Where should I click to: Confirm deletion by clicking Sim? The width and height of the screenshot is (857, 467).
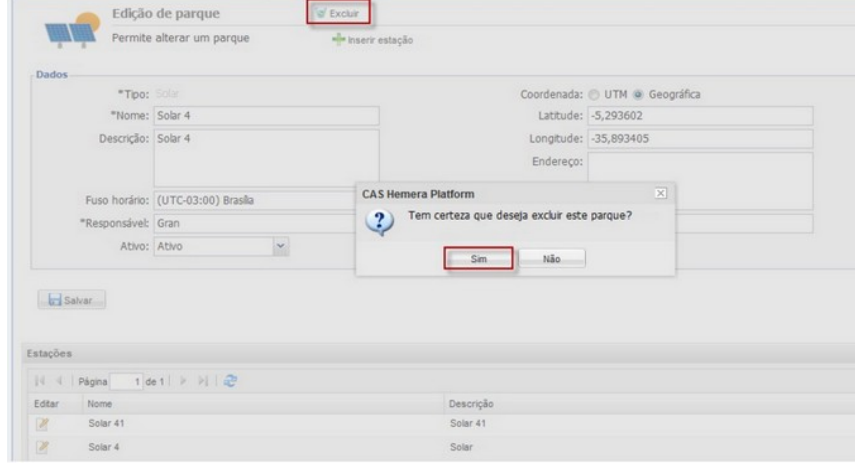point(479,258)
